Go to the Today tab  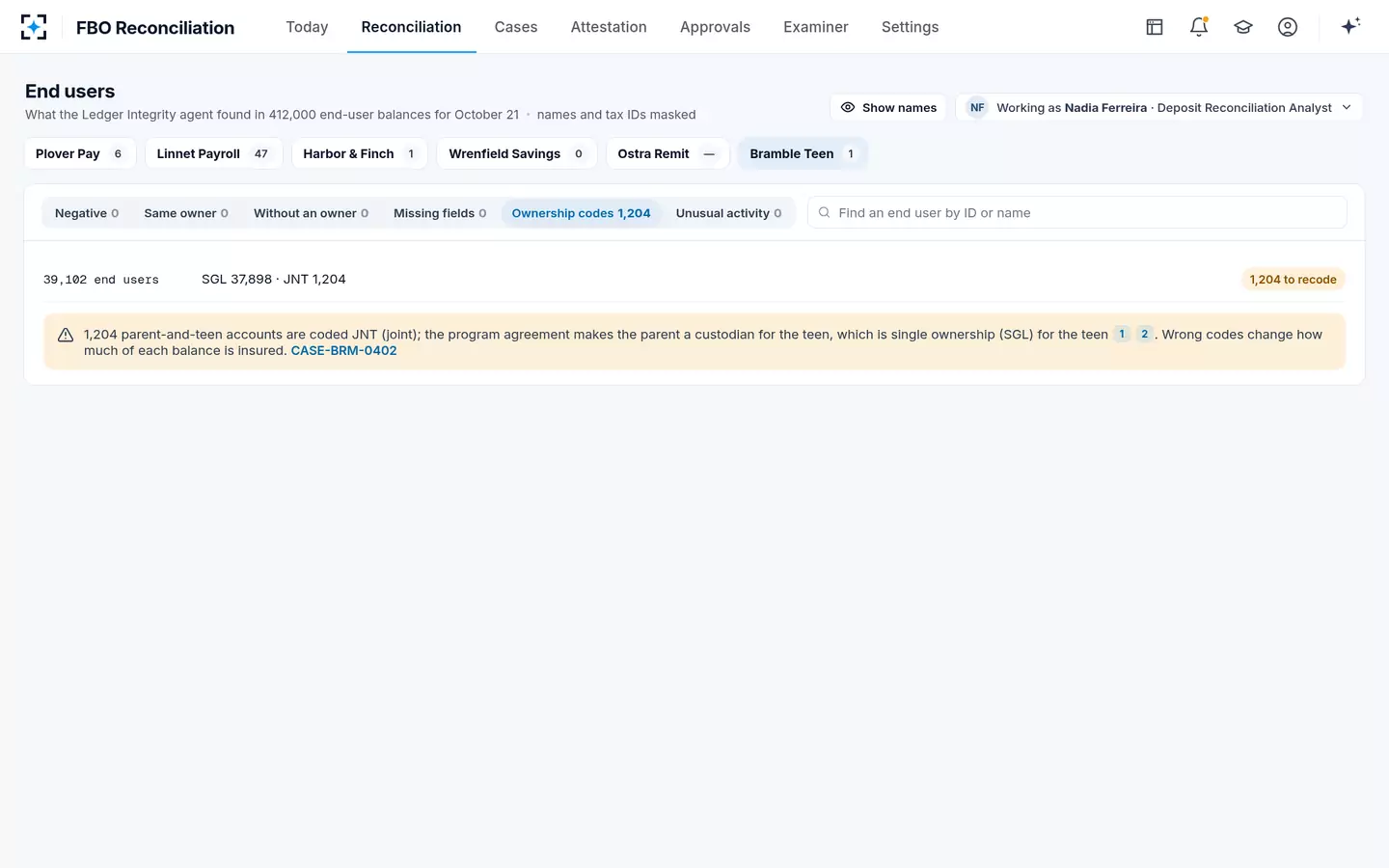point(307,27)
